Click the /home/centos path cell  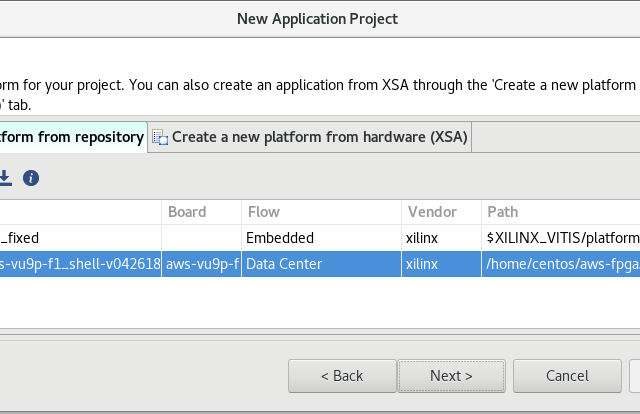(x=560, y=264)
